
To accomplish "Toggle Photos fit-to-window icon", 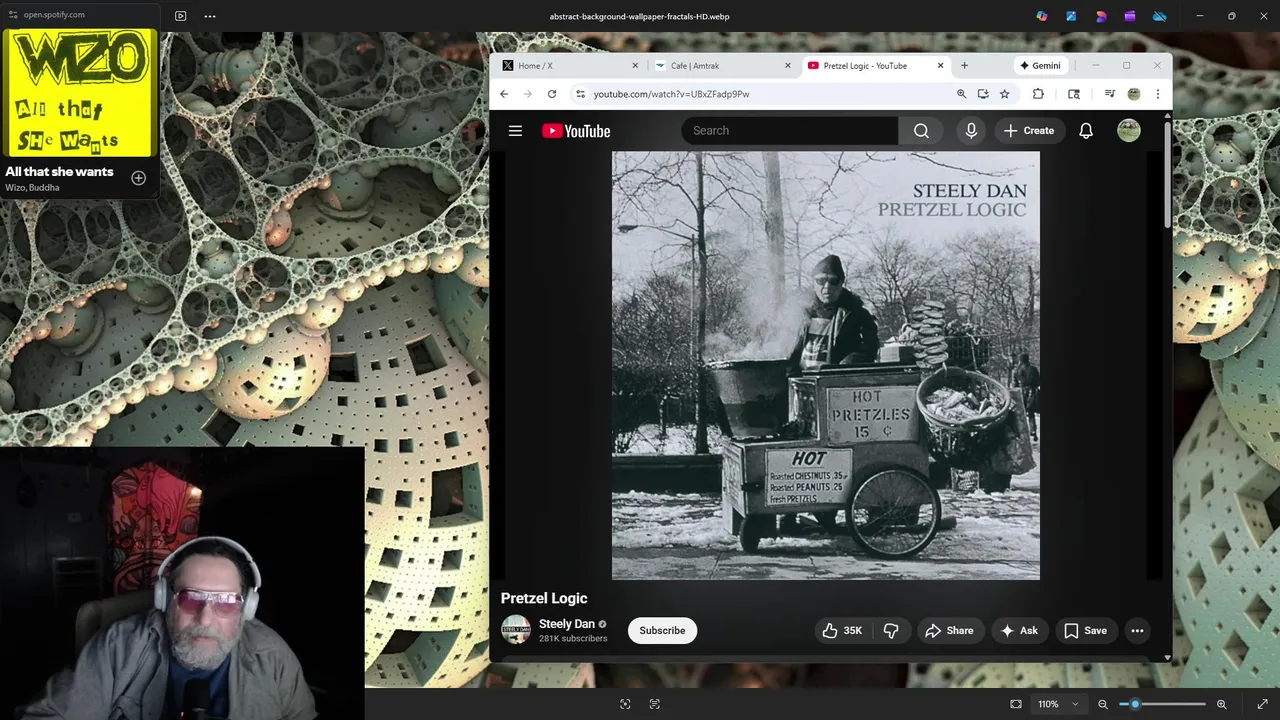I will point(1016,704).
